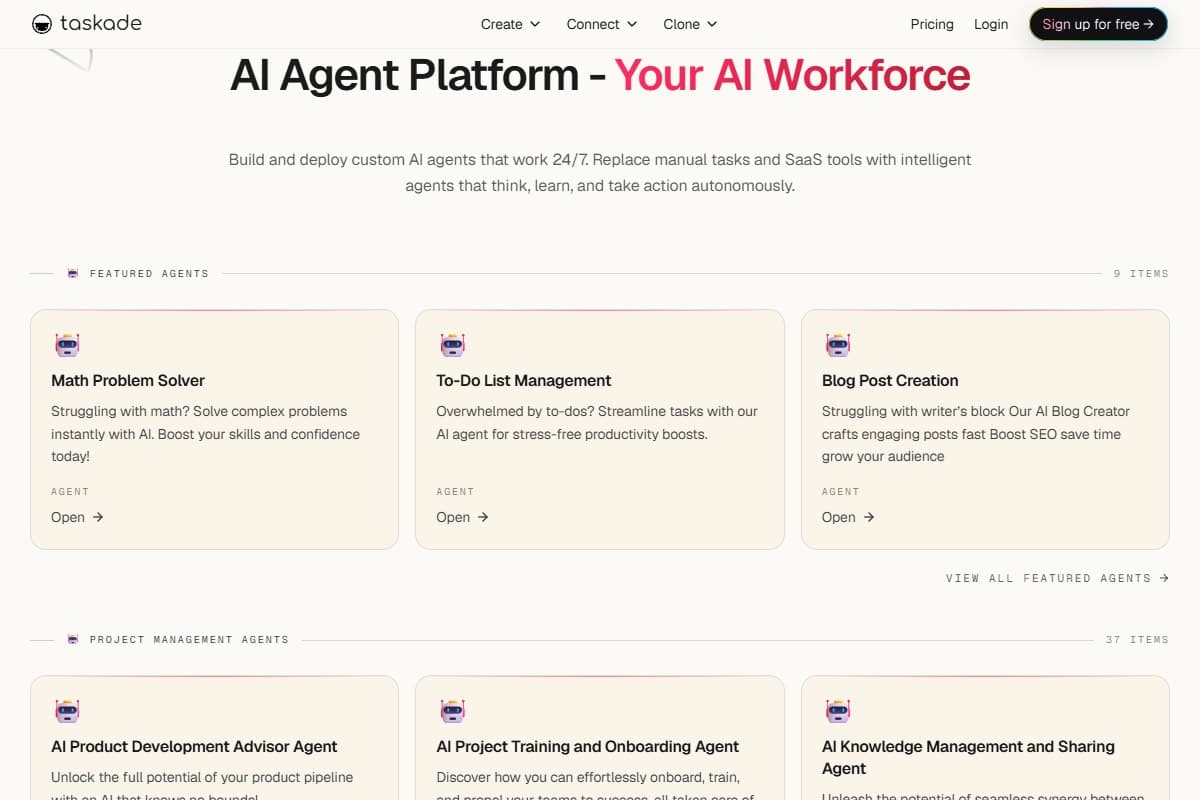
Task: Click robot icon on Blog Post Creation card
Action: click(x=838, y=345)
